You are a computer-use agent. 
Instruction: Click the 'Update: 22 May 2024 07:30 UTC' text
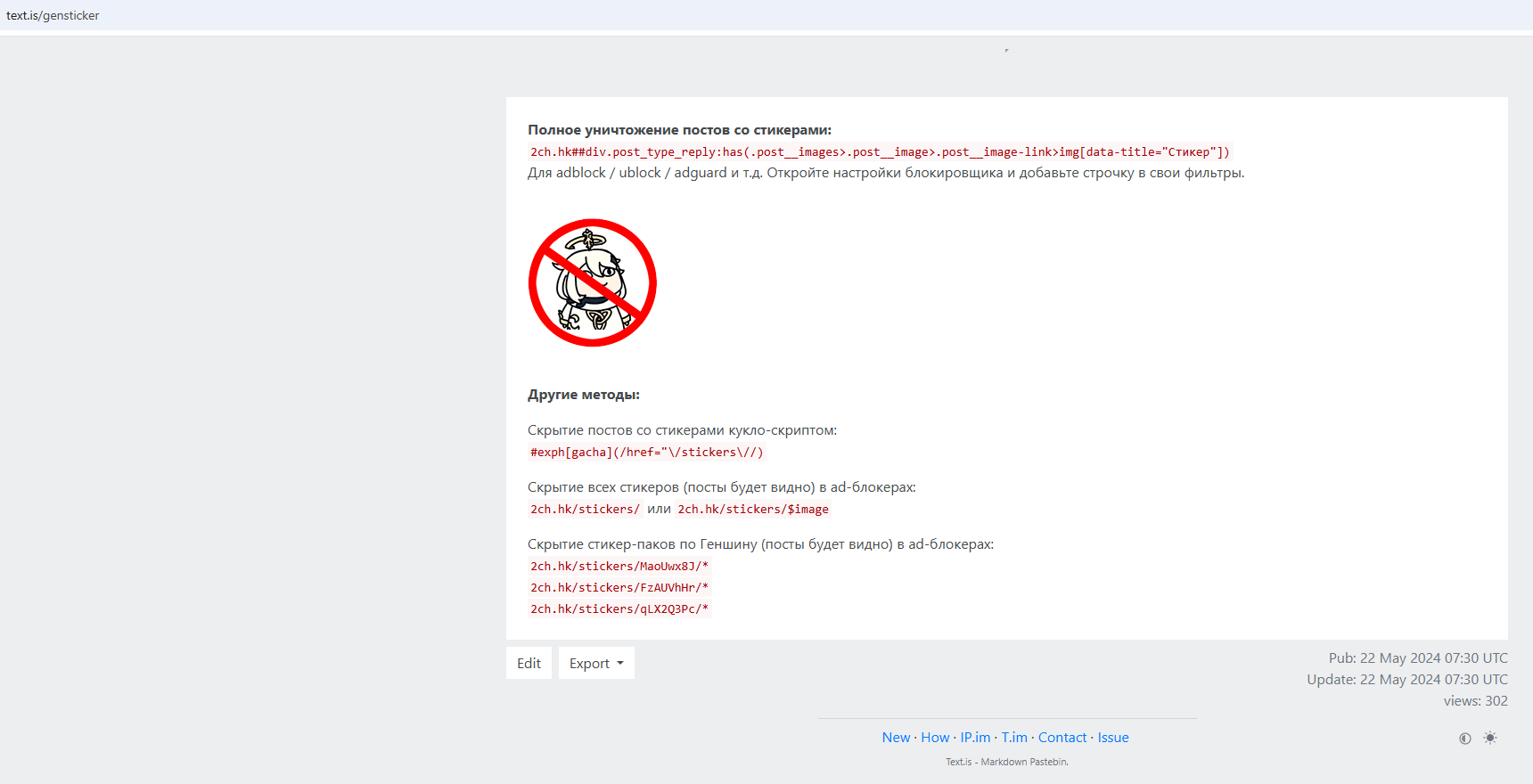coord(1407,680)
